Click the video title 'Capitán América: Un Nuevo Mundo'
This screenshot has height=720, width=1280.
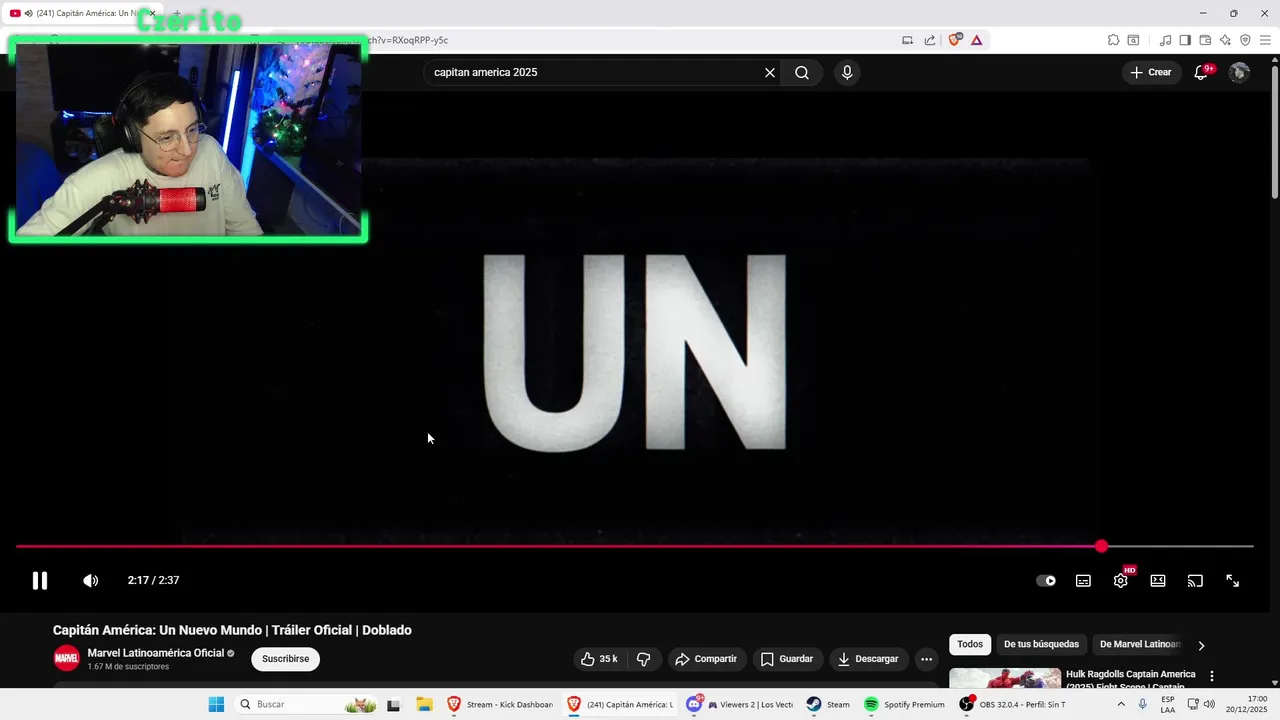232,630
